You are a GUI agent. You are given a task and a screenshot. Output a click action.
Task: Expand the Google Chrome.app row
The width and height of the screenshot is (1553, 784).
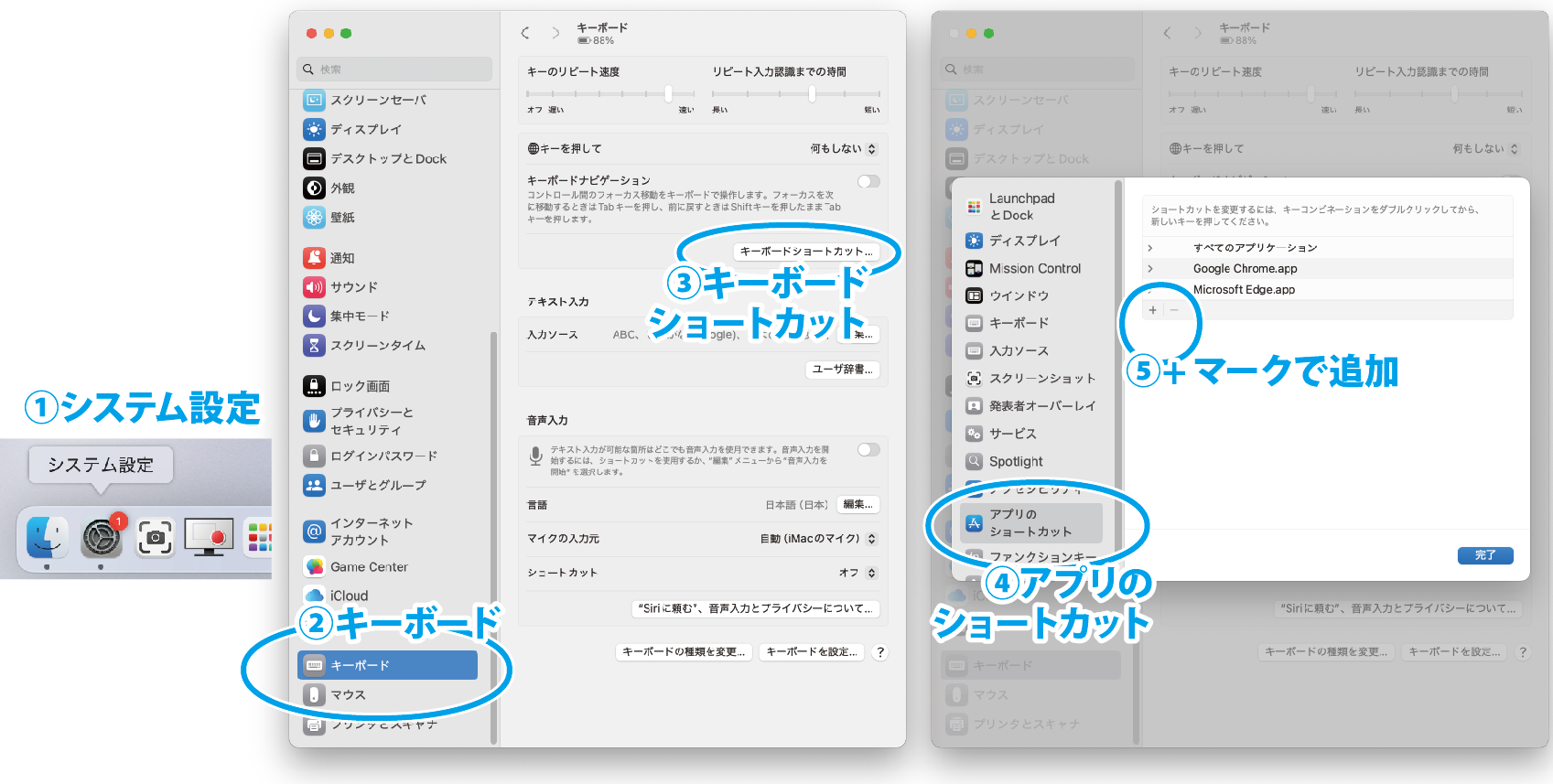coord(1150,269)
